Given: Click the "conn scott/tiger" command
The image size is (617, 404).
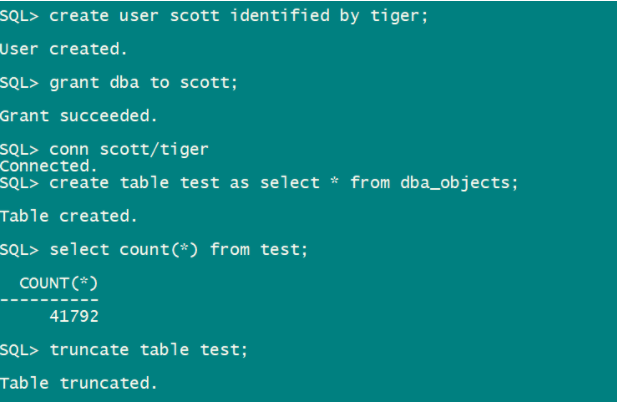Looking at the screenshot, I should [x=128, y=149].
